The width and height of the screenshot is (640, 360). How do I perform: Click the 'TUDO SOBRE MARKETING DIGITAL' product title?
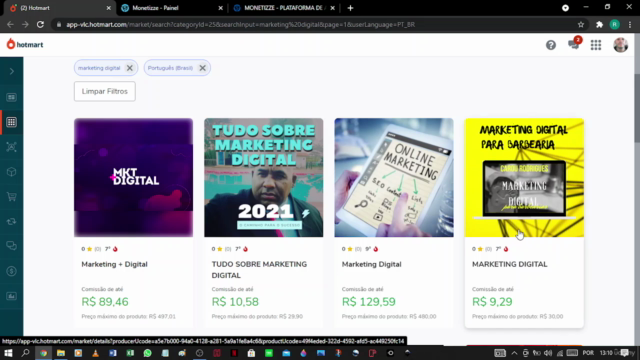259,270
